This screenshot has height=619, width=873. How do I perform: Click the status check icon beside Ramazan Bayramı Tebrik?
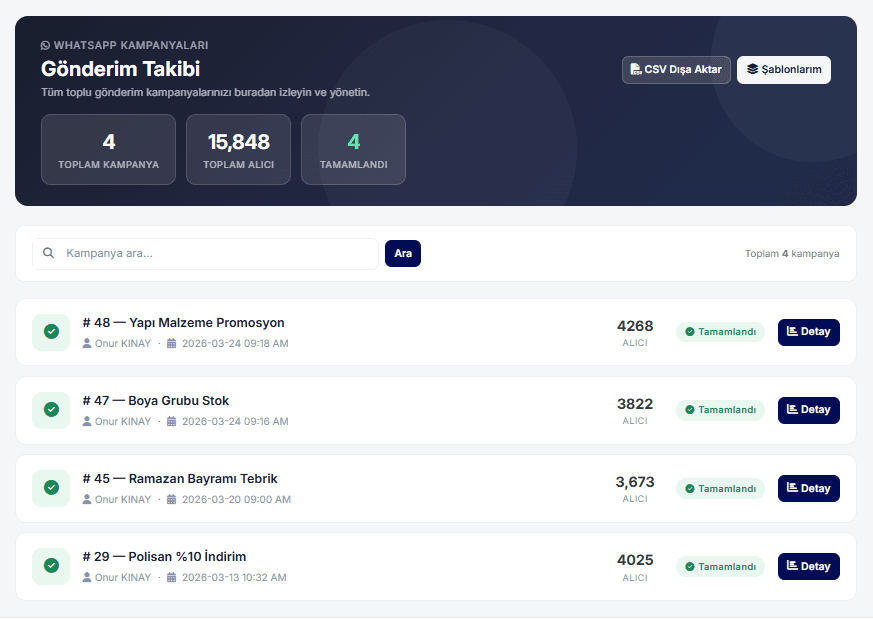tap(51, 488)
